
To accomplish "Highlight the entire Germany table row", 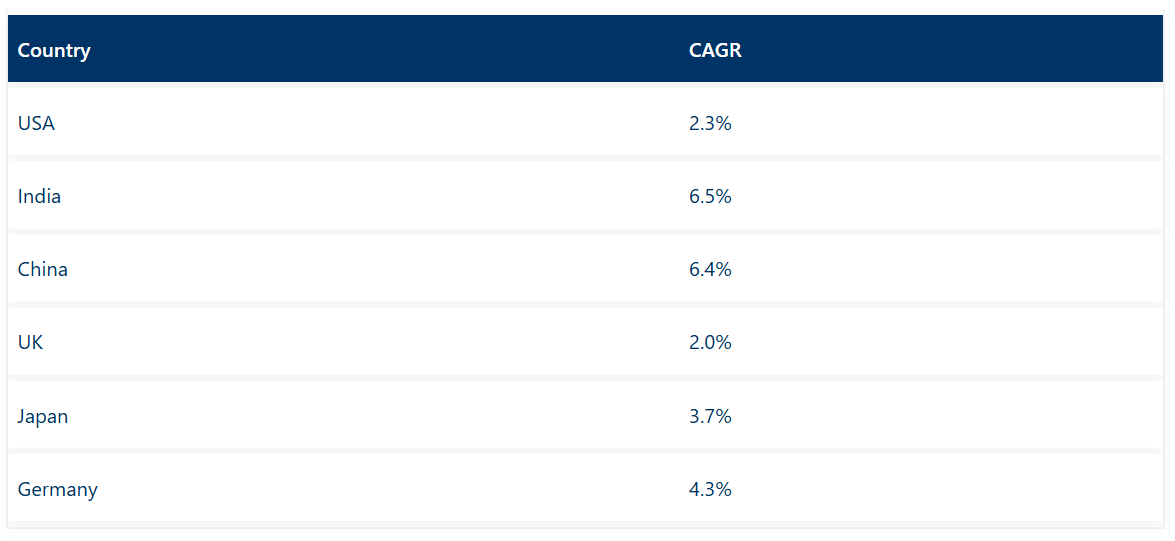I will 400,490.
